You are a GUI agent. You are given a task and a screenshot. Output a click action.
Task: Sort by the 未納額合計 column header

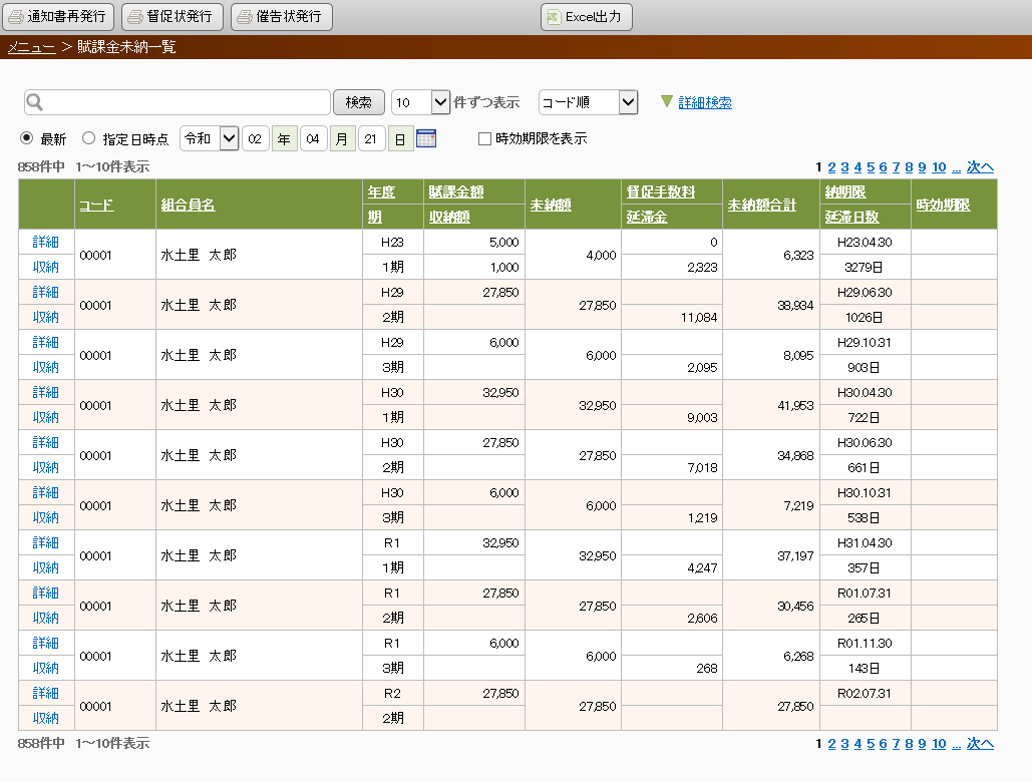point(762,205)
